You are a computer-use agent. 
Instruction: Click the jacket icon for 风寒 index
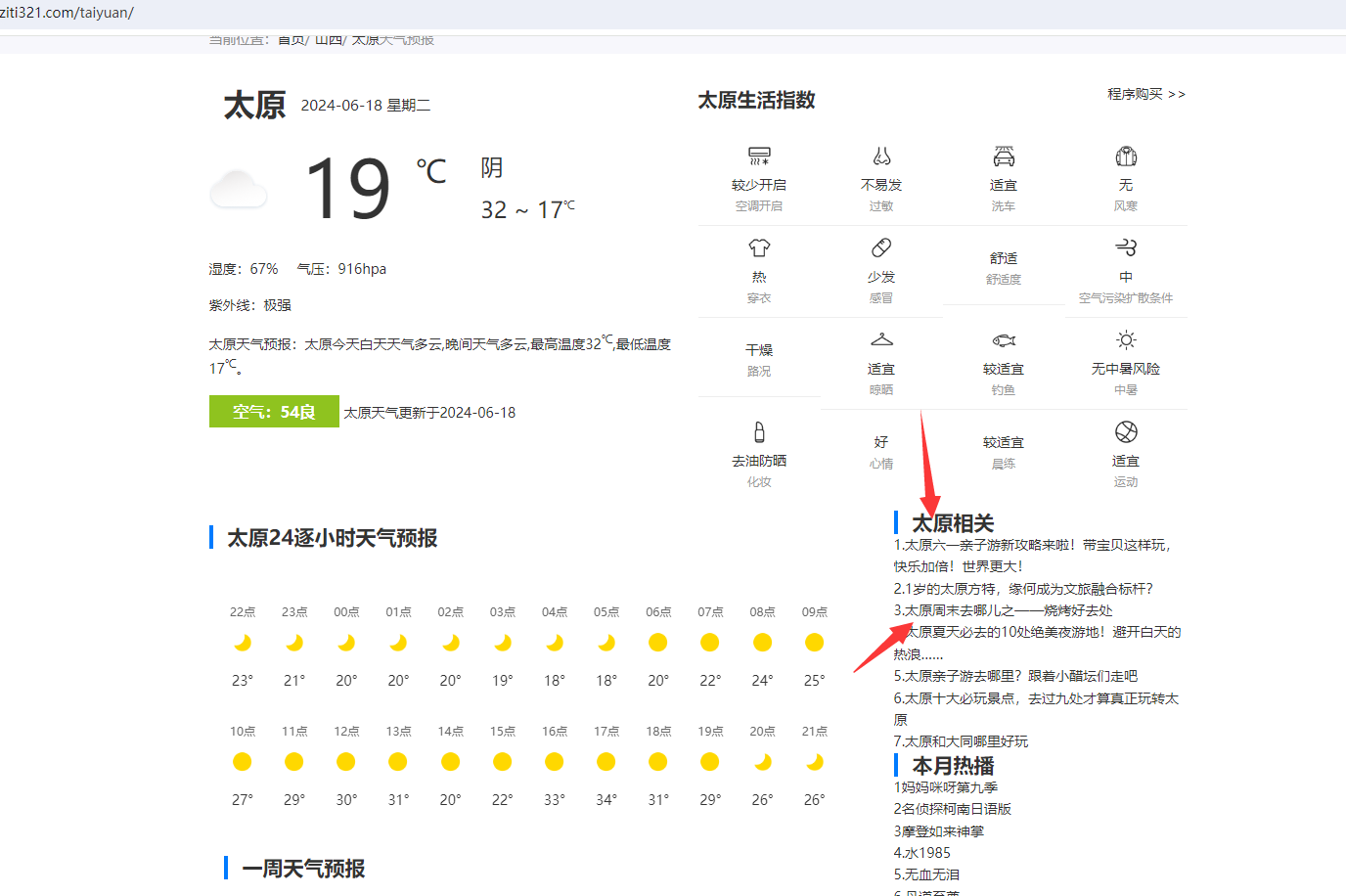pyautogui.click(x=1126, y=156)
